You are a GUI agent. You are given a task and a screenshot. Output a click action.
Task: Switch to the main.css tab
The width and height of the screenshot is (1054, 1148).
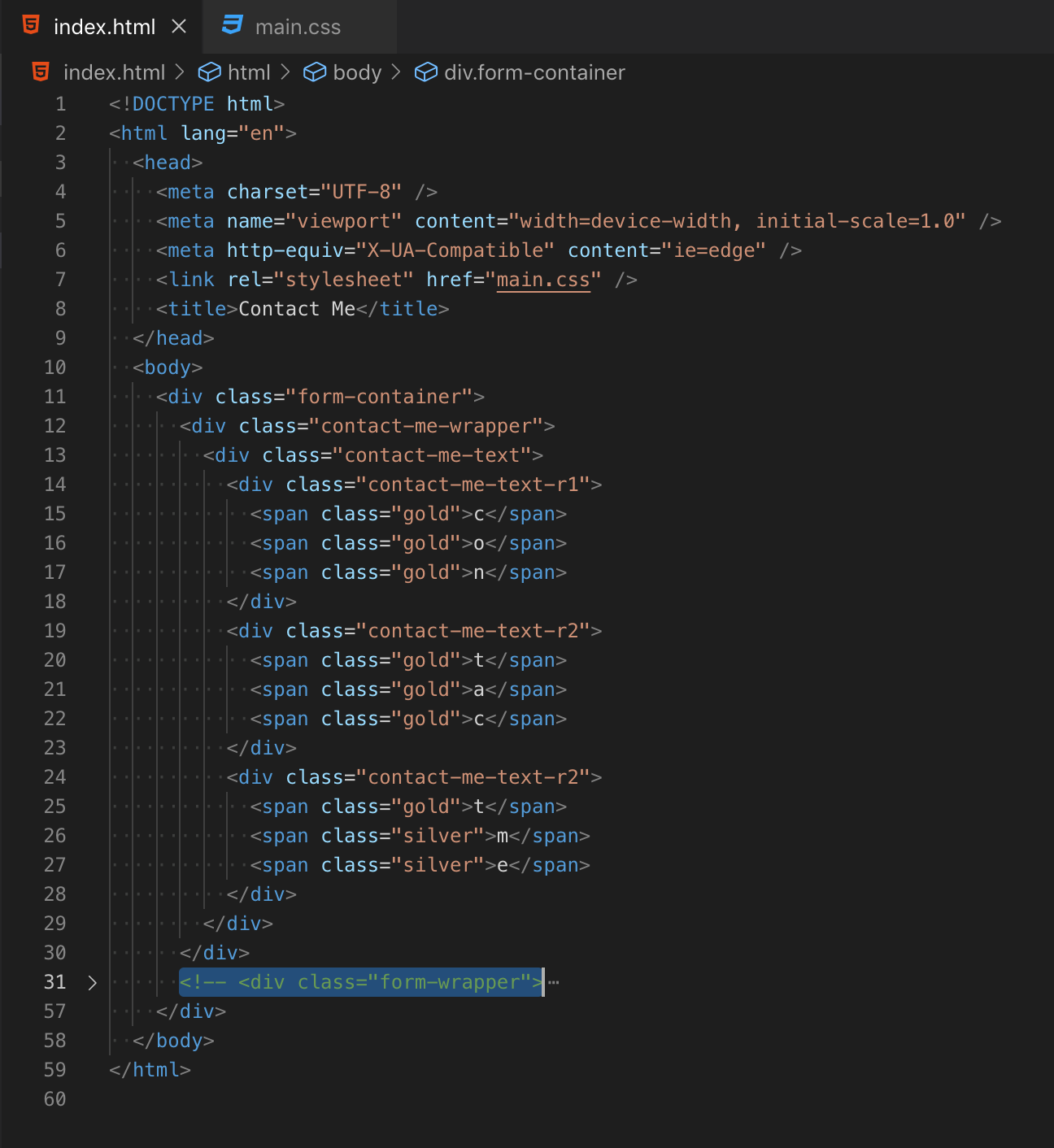point(299,26)
